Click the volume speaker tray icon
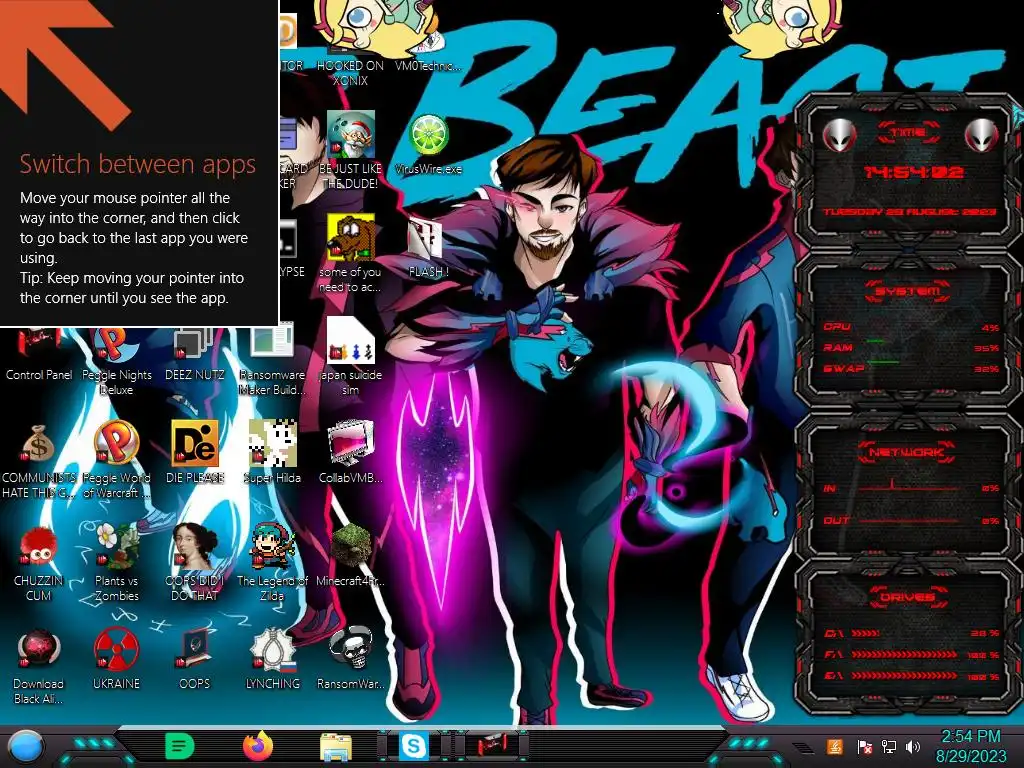 913,746
